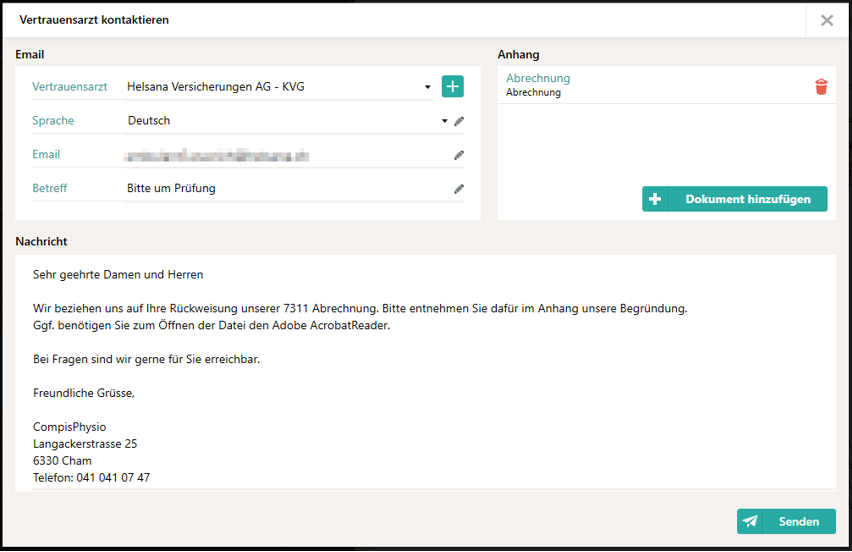Image resolution: width=852 pixels, height=552 pixels.
Task: Place cursor on 'Sehr geehrte Damen und Herren'
Action: tap(118, 274)
